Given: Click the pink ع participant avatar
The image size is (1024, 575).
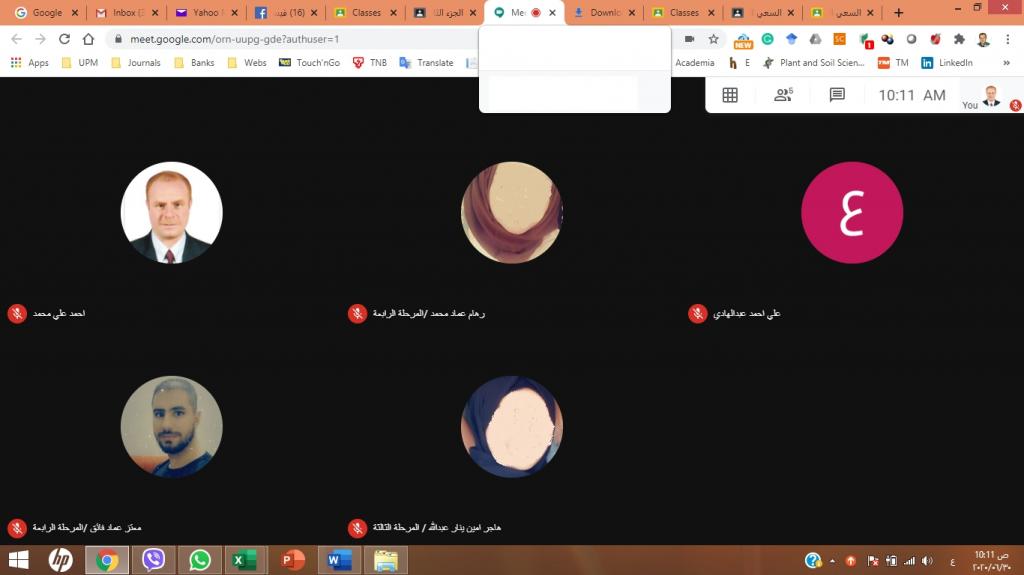Looking at the screenshot, I should (851, 213).
